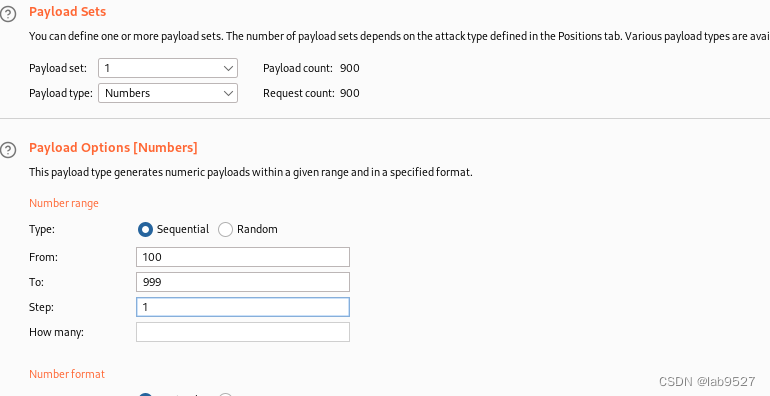Click the Request count: 900 value

350,93
